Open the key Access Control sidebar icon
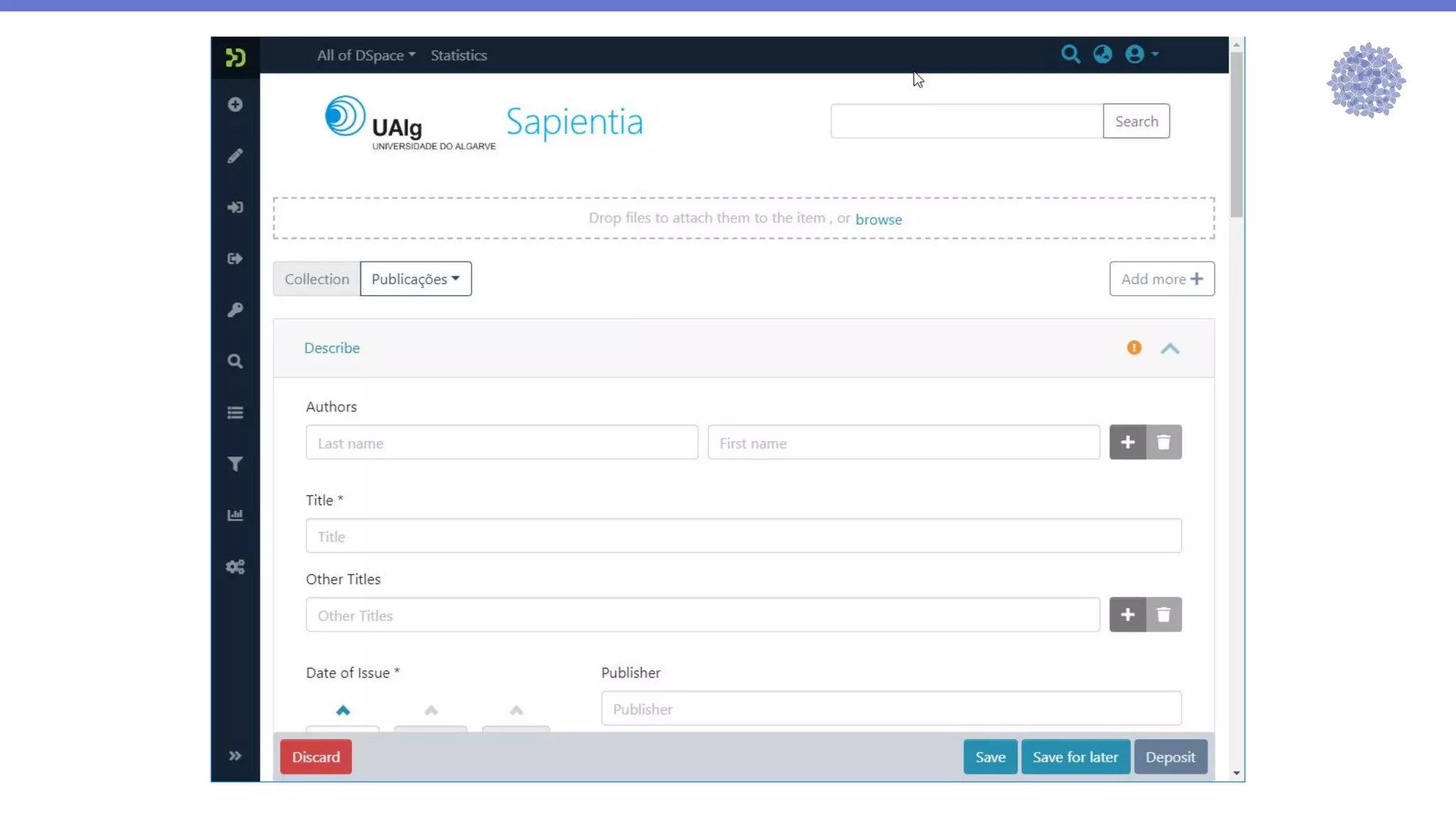The width and height of the screenshot is (1456, 819). tap(235, 310)
